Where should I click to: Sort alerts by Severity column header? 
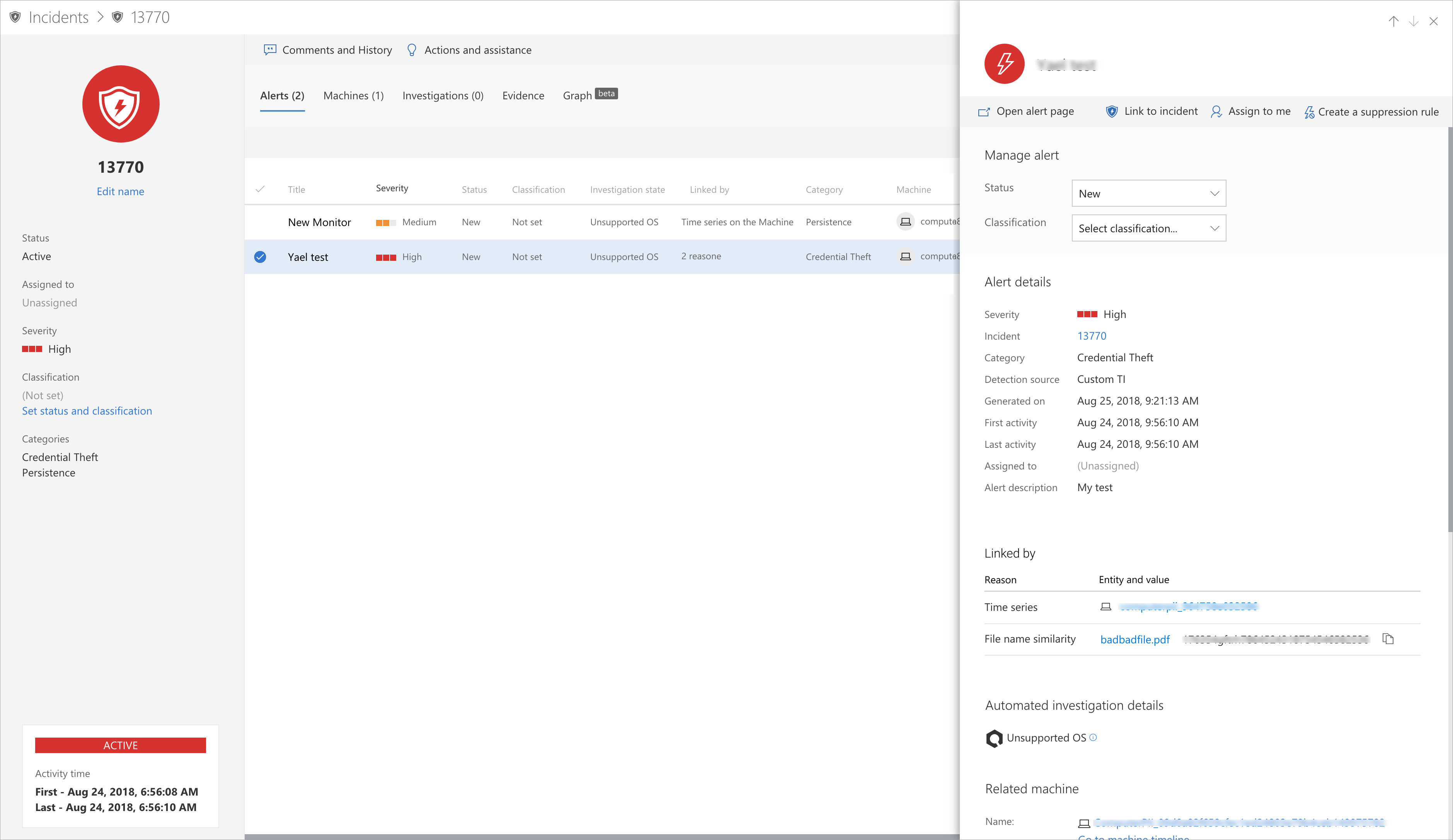(392, 189)
